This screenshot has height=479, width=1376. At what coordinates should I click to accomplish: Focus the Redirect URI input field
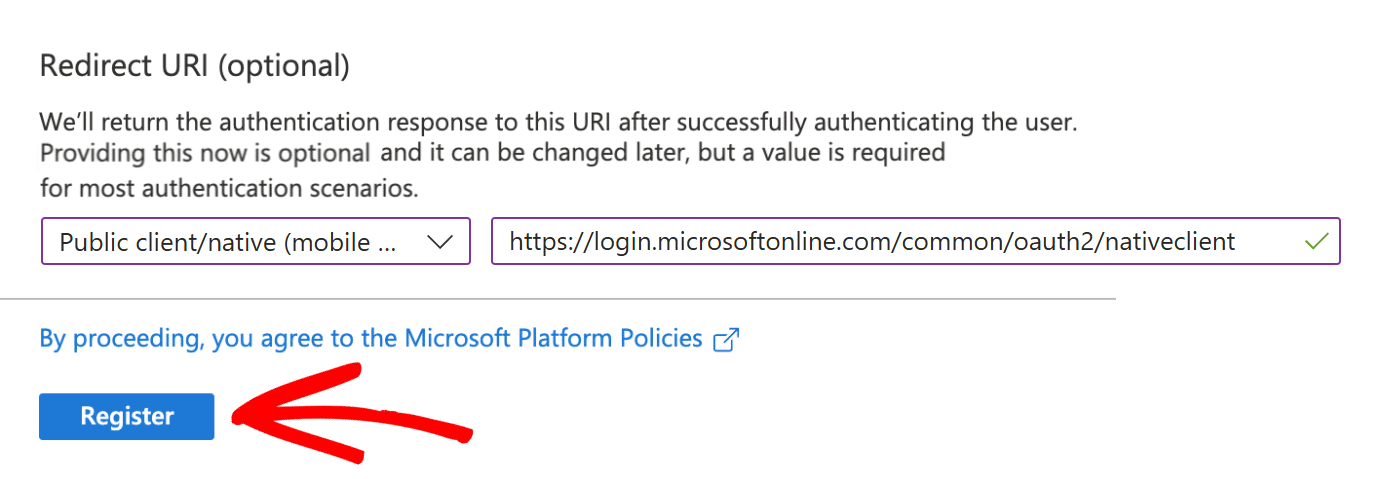(900, 241)
